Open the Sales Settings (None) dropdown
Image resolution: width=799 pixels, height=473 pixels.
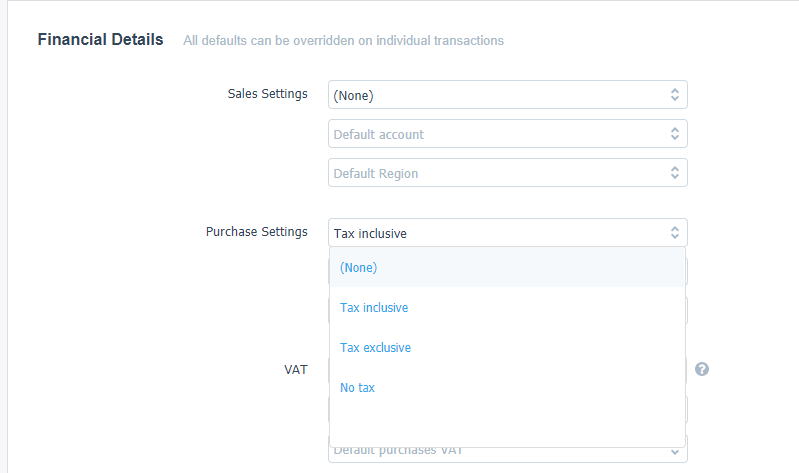[x=500, y=95]
